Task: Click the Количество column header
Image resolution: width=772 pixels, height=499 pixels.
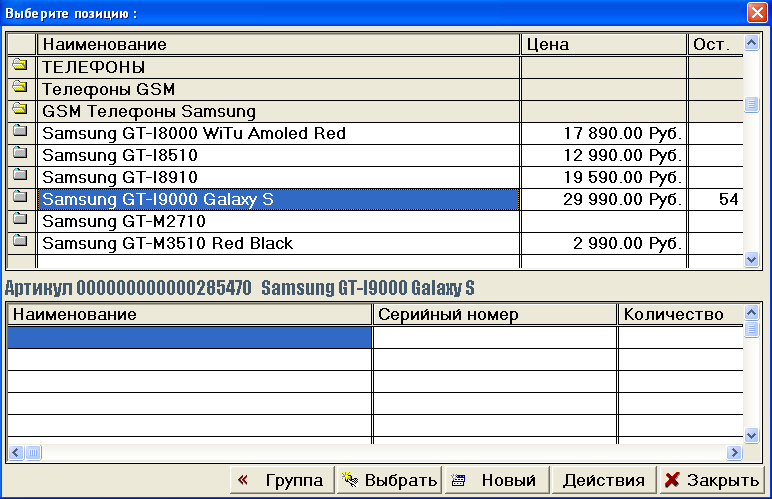Action: 681,314
